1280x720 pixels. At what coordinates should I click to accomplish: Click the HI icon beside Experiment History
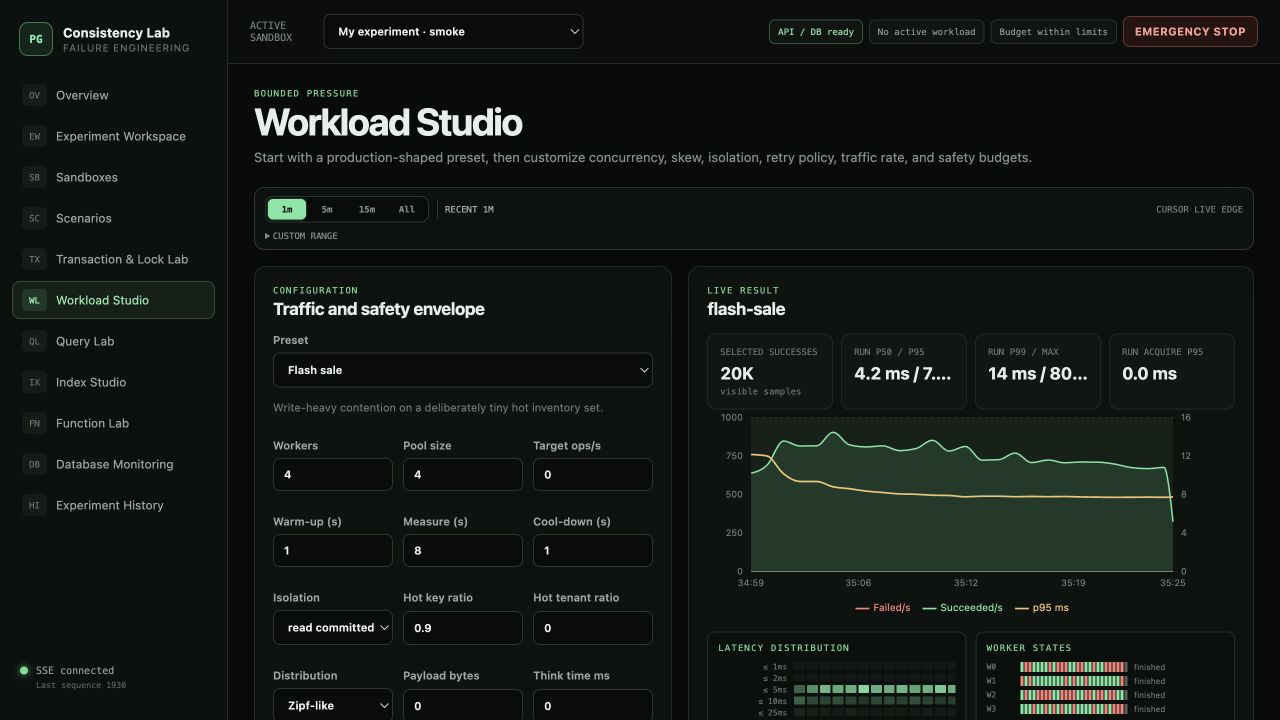tap(35, 505)
